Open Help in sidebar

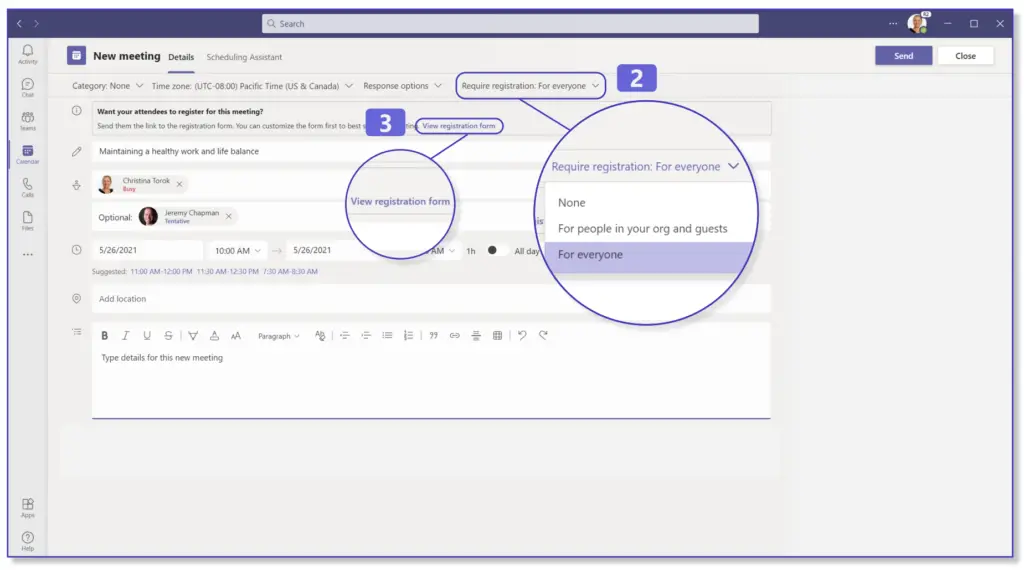(27, 541)
